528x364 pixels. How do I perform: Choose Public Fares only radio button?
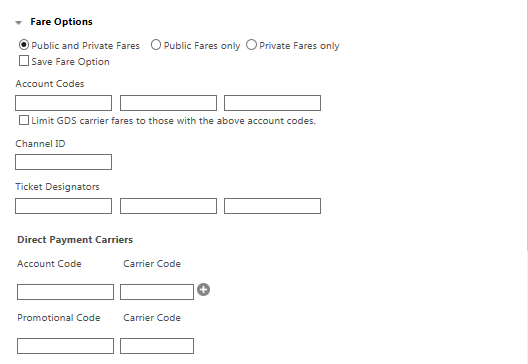coord(156,44)
